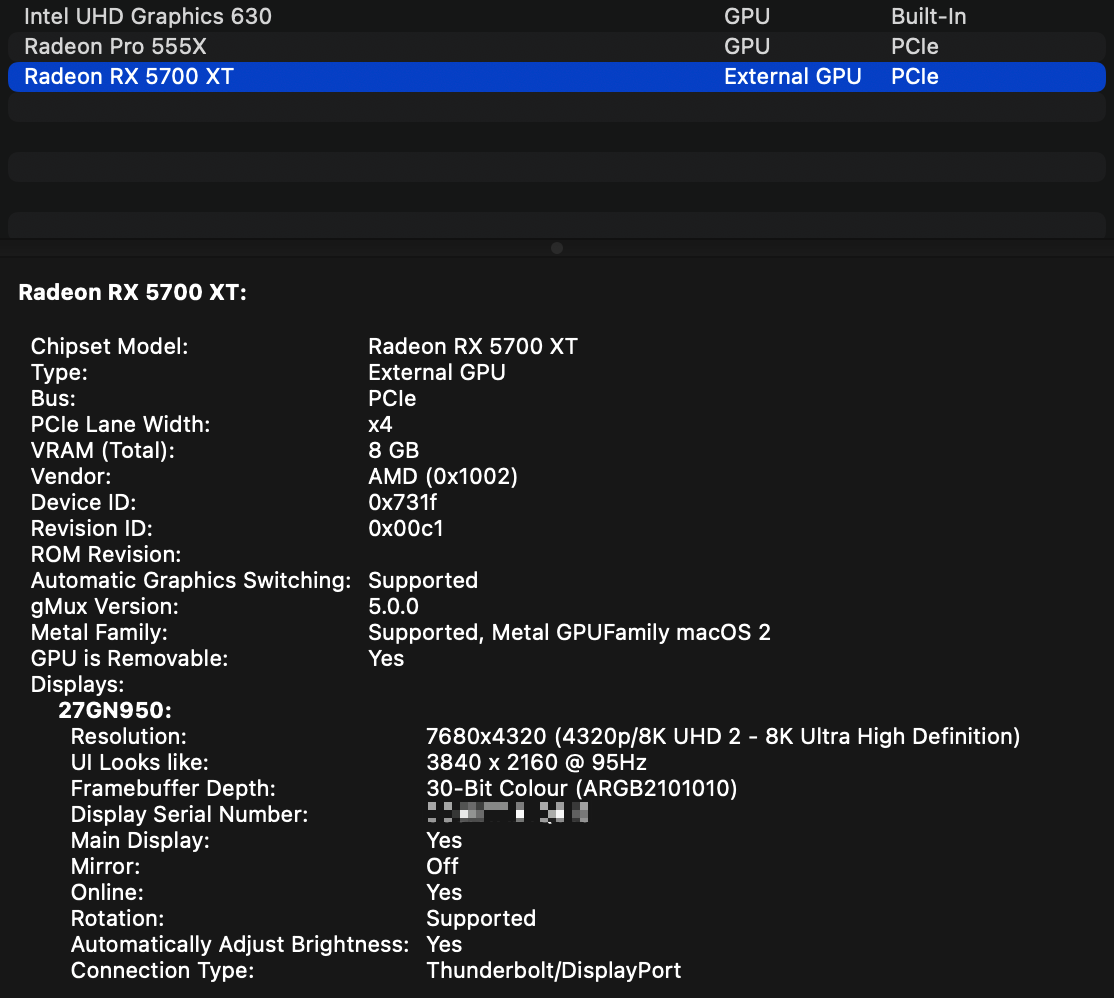Click the Connection Type label
The image size is (1114, 998).
[x=163, y=971]
